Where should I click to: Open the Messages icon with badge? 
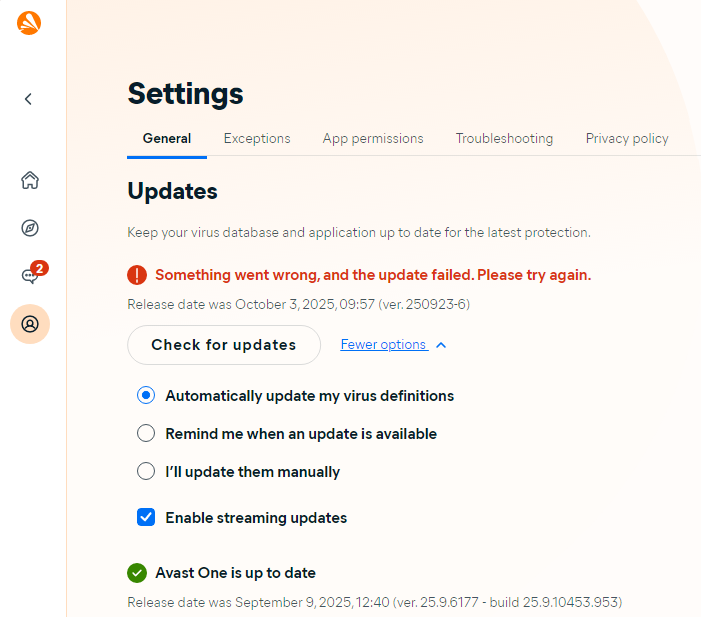pyautogui.click(x=30, y=276)
